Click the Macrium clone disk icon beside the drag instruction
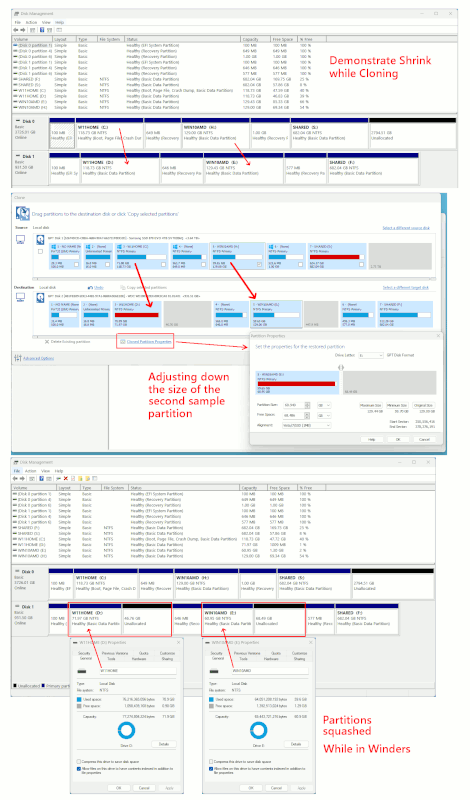The height and width of the screenshot is (800, 470). [22, 213]
